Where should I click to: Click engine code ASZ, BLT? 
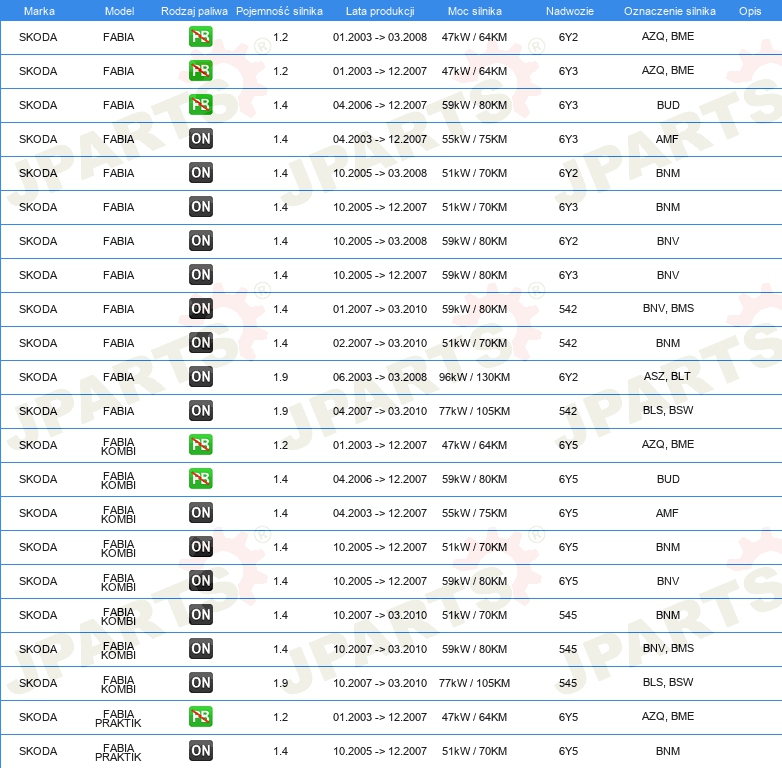[x=667, y=376]
